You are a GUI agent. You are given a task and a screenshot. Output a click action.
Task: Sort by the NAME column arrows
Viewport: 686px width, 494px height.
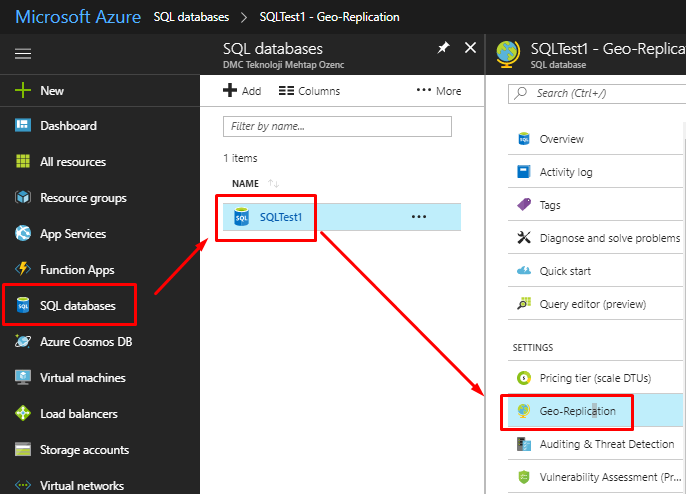(273, 183)
